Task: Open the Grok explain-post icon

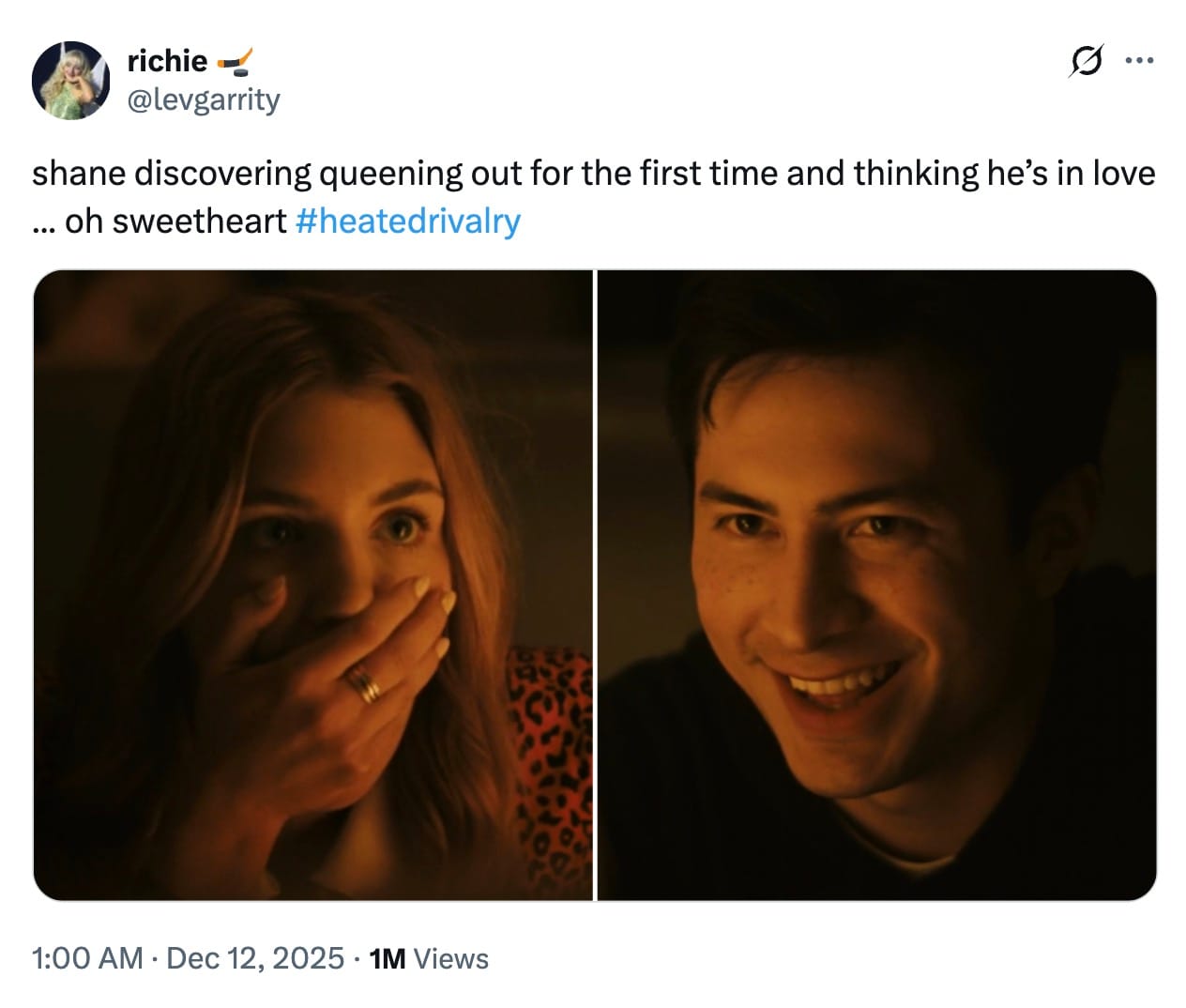Action: tap(1086, 61)
